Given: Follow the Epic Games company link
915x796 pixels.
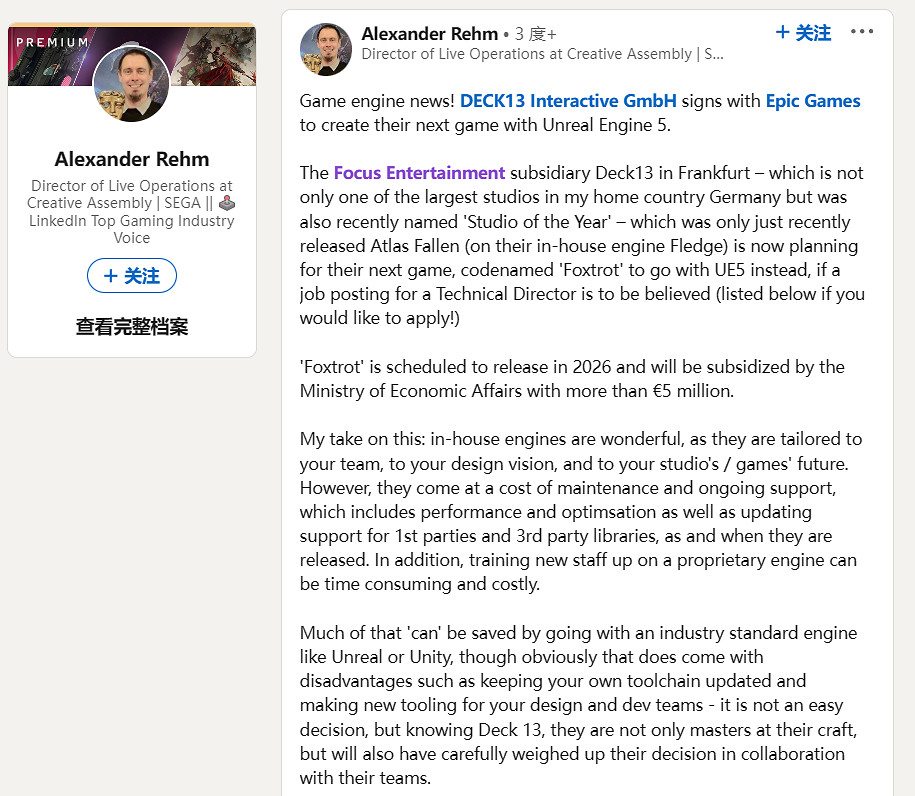Looking at the screenshot, I should [812, 101].
